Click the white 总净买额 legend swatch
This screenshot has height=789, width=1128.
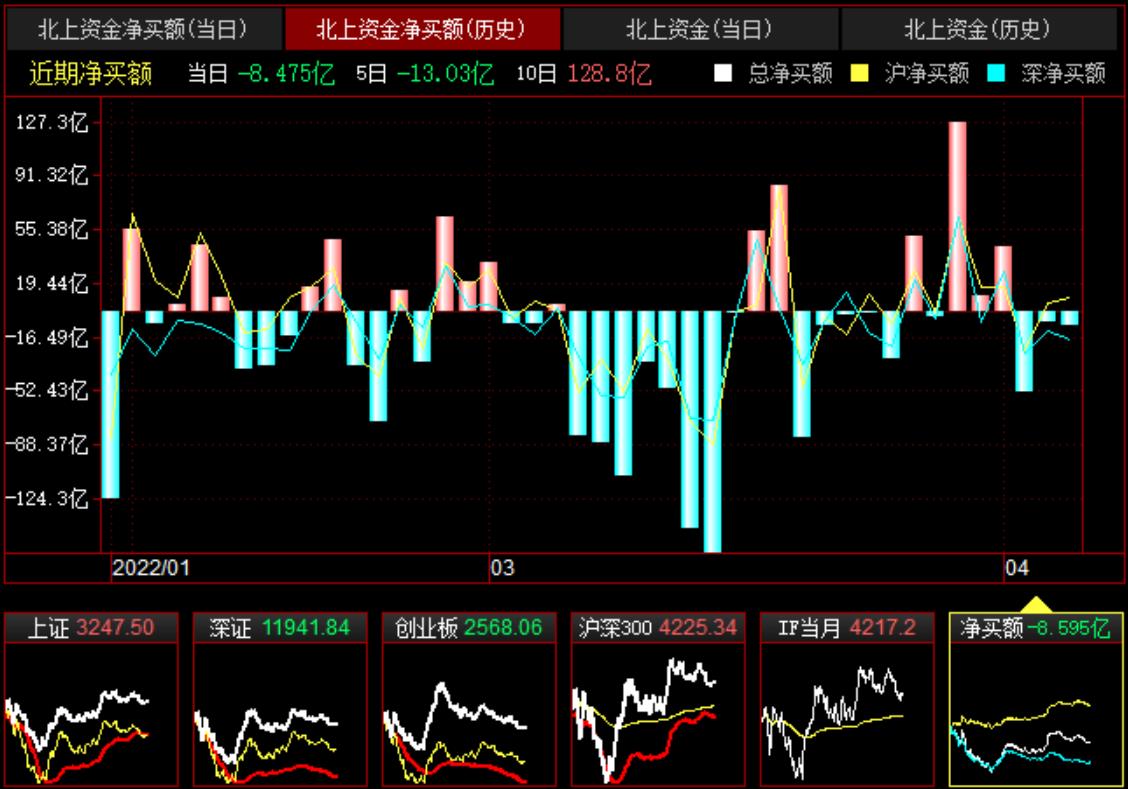pyautogui.click(x=724, y=74)
